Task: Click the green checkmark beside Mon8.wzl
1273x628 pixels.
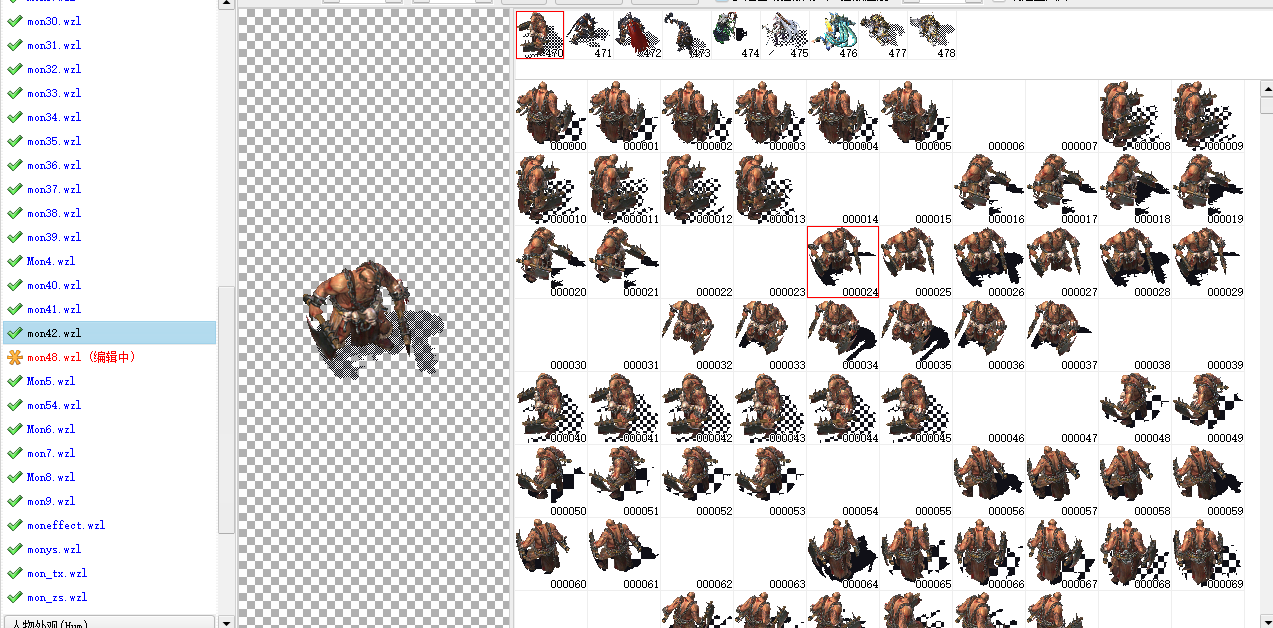Action: click(14, 477)
